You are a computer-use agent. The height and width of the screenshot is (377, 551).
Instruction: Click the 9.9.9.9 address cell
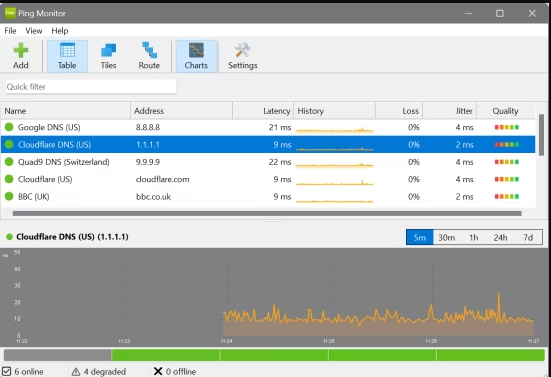[x=148, y=162]
